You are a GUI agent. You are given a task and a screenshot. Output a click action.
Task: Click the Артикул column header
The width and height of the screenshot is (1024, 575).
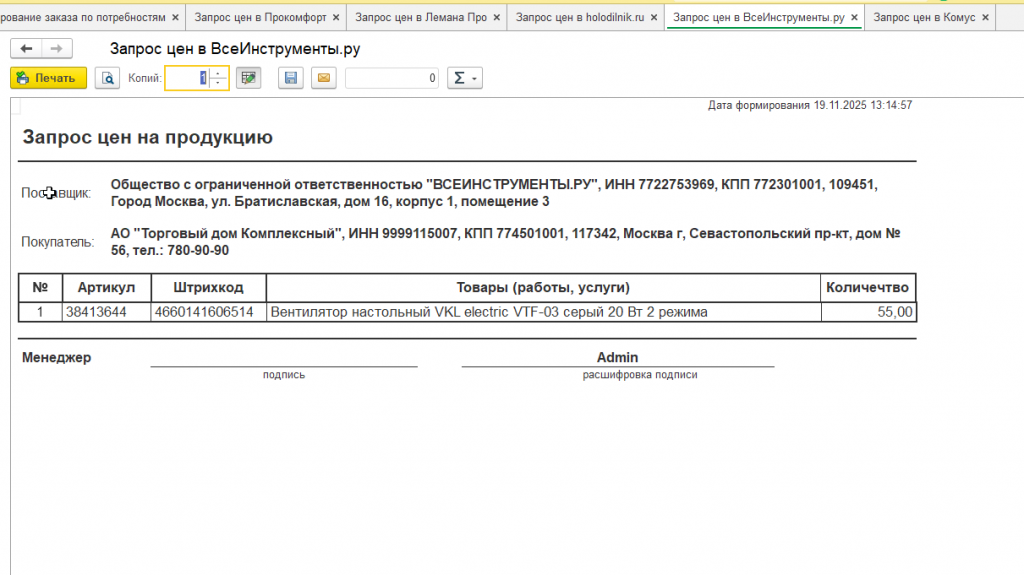click(x=106, y=288)
